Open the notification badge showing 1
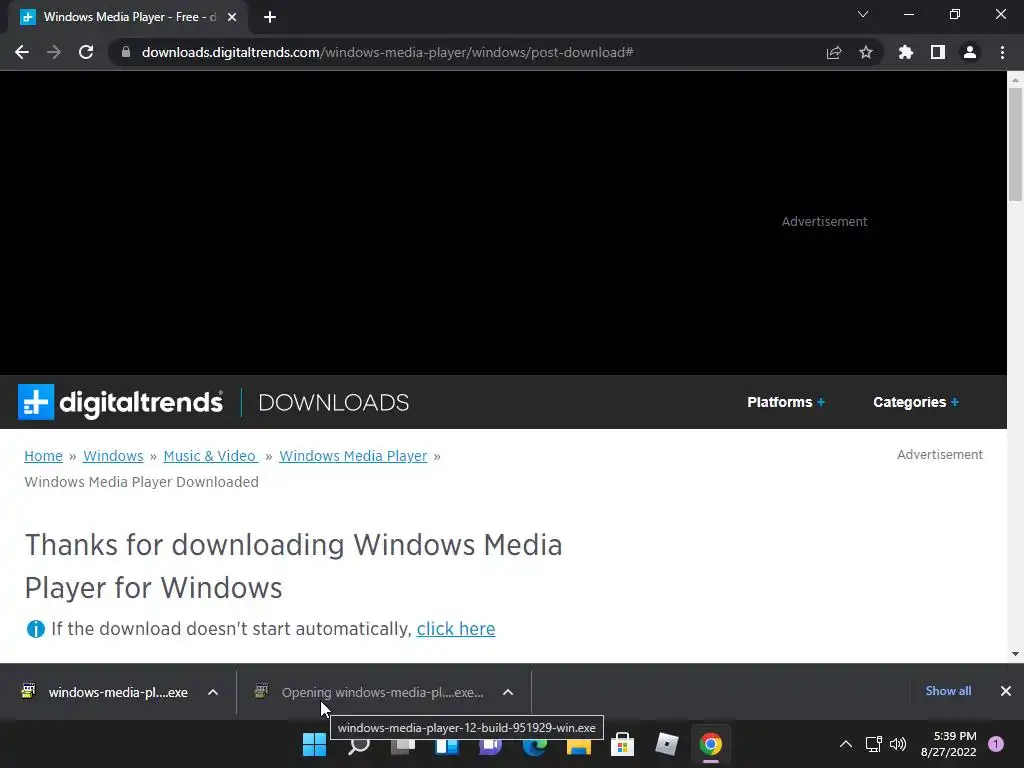 click(x=995, y=744)
